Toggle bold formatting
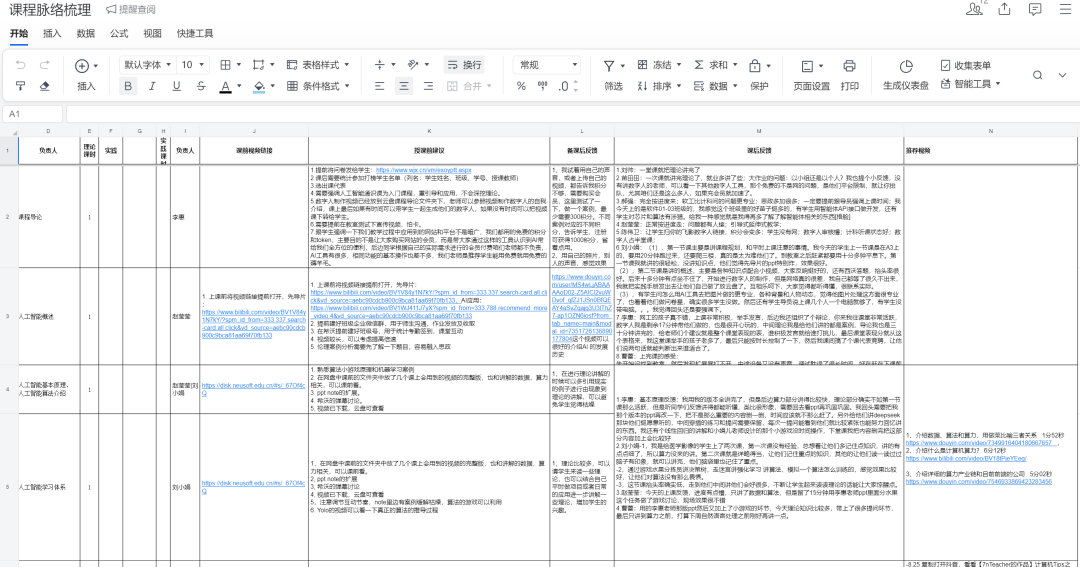The height and width of the screenshot is (567, 1080). (x=127, y=86)
